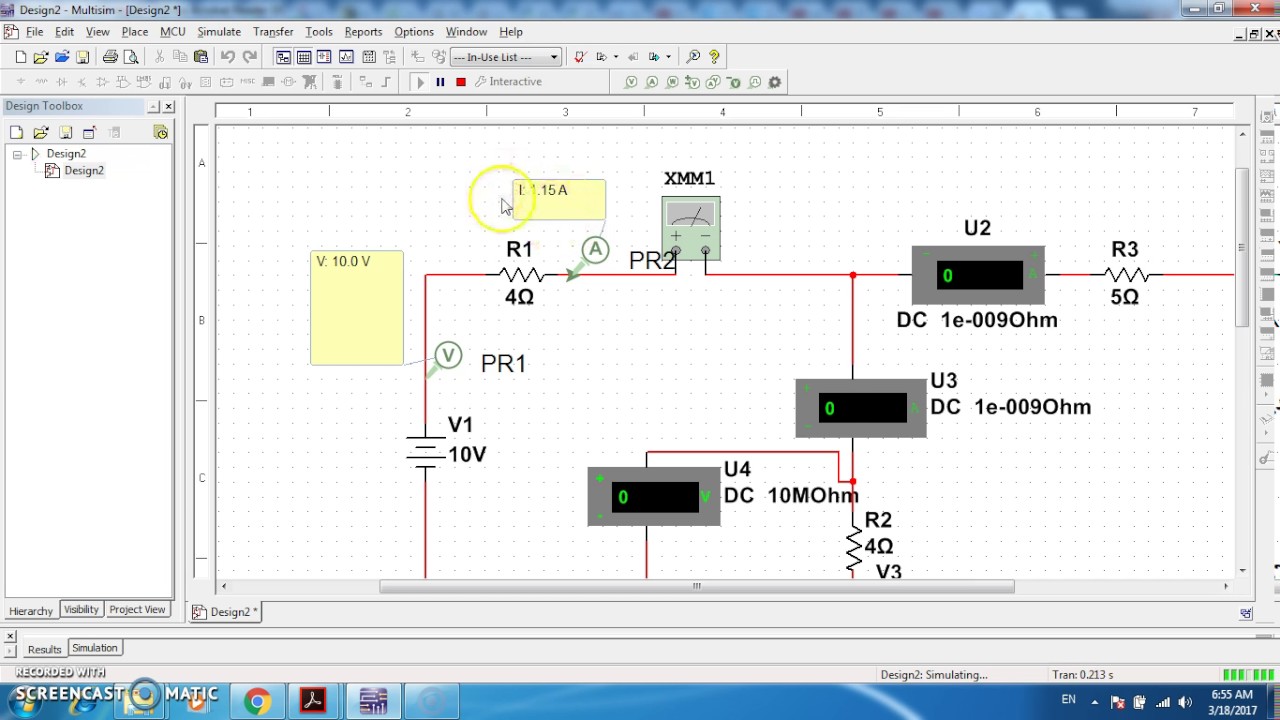Open Find/zoom examples magnifier icon

pos(693,57)
